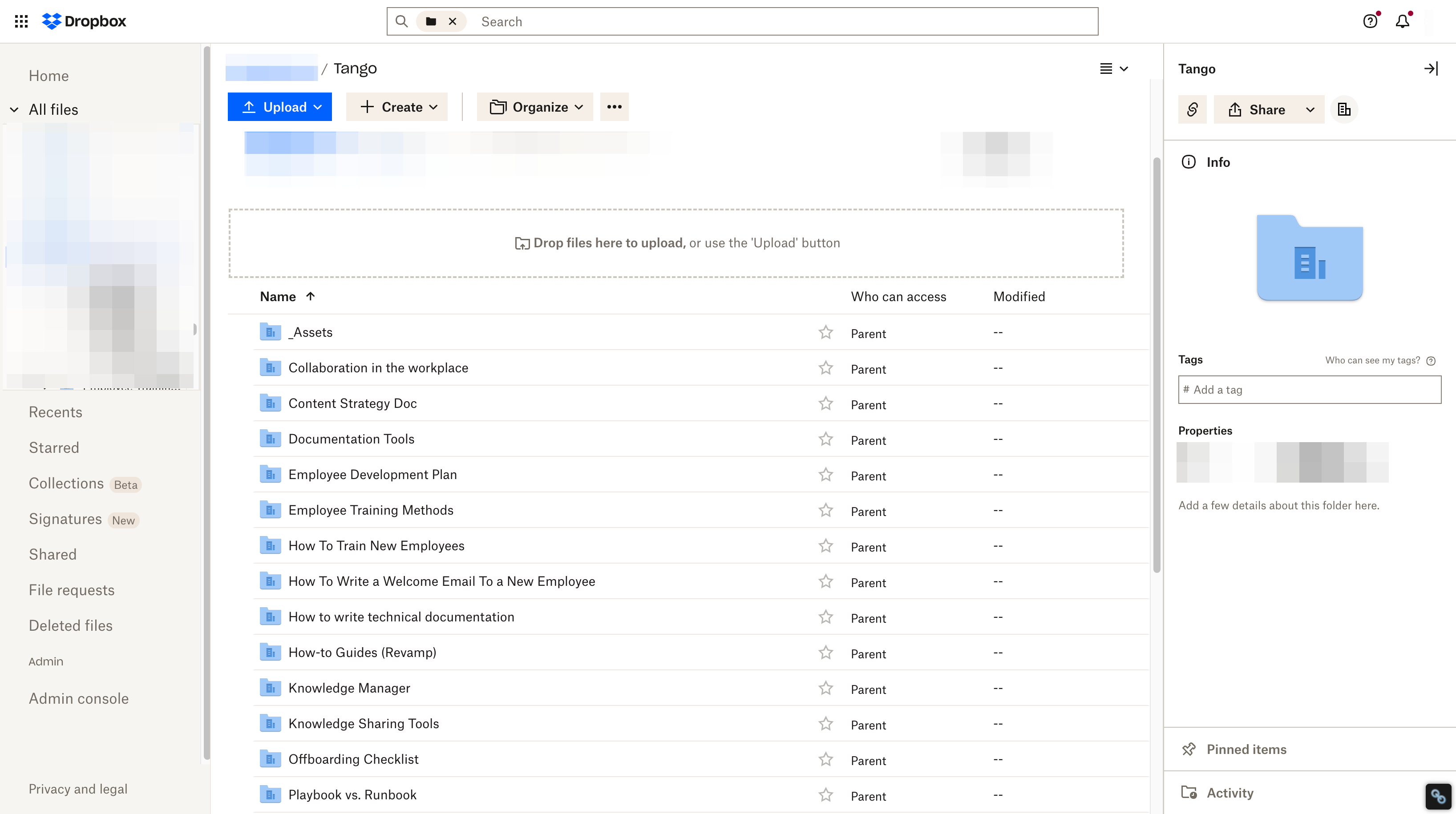The image size is (1456, 814).
Task: Open the tags help question icon
Action: point(1431,361)
